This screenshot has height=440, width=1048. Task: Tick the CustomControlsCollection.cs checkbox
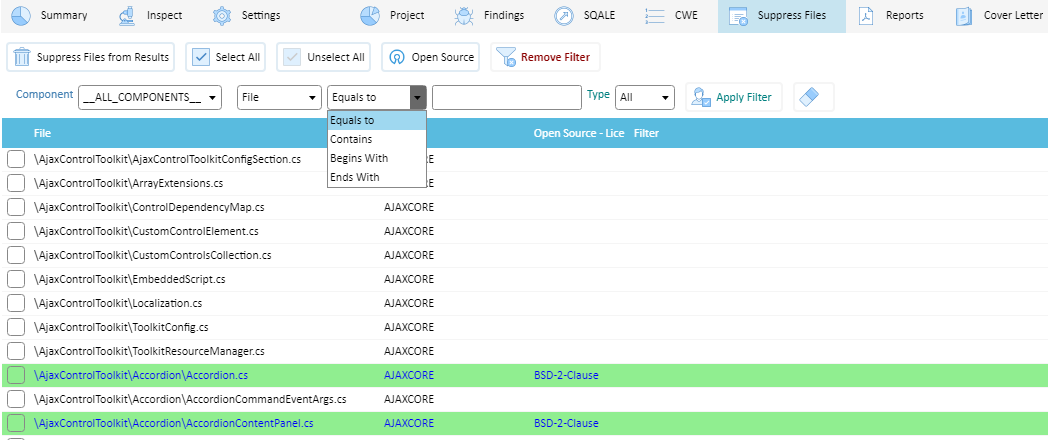[x=16, y=255]
